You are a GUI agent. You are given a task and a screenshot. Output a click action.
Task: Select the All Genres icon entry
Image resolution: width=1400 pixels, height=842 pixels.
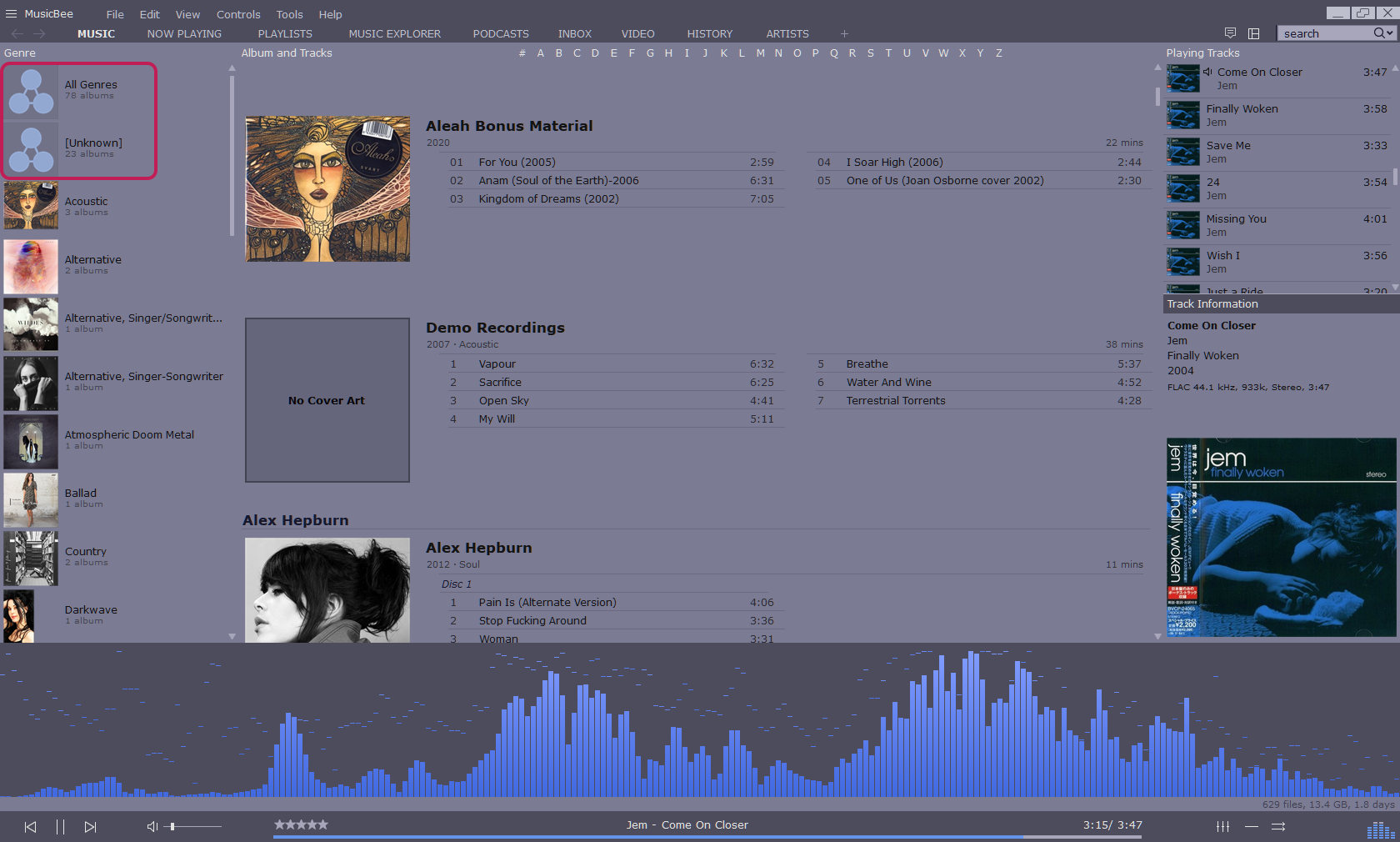(32, 90)
